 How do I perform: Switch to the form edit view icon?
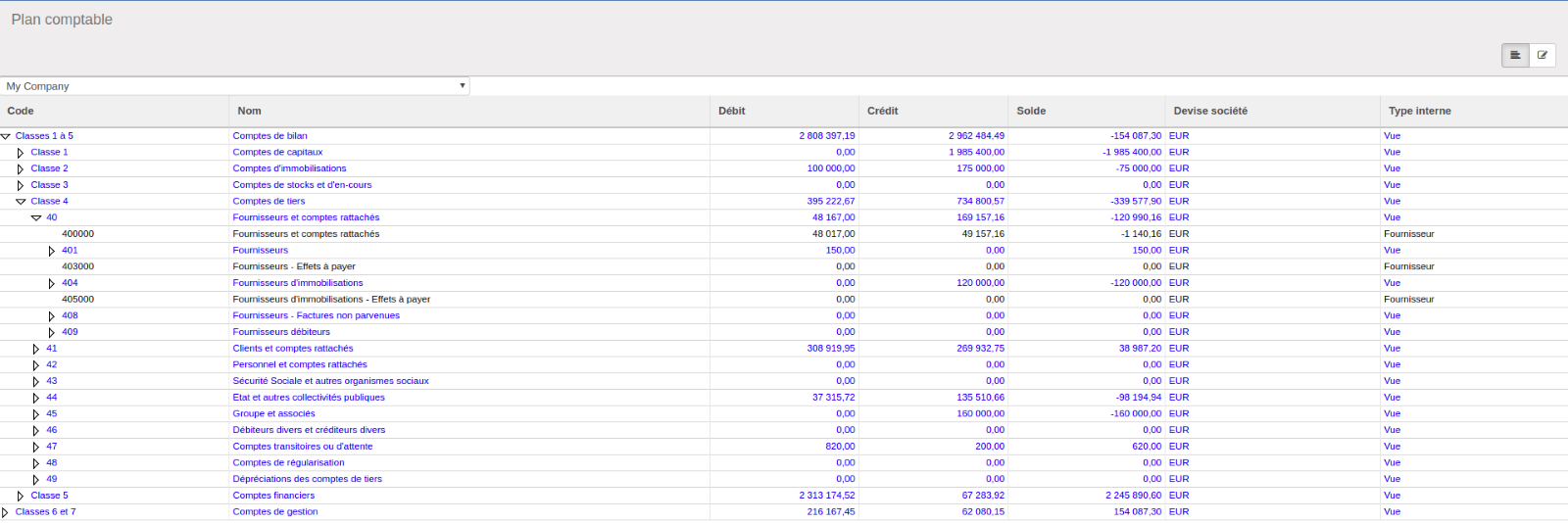(1543, 55)
